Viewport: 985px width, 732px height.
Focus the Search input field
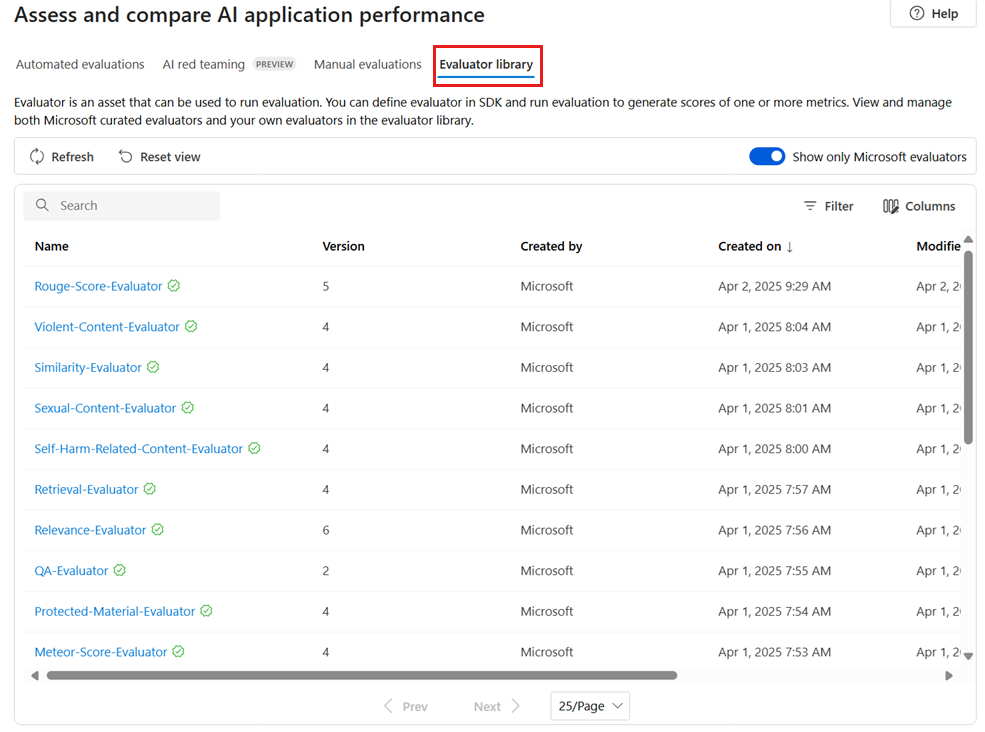tap(122, 205)
